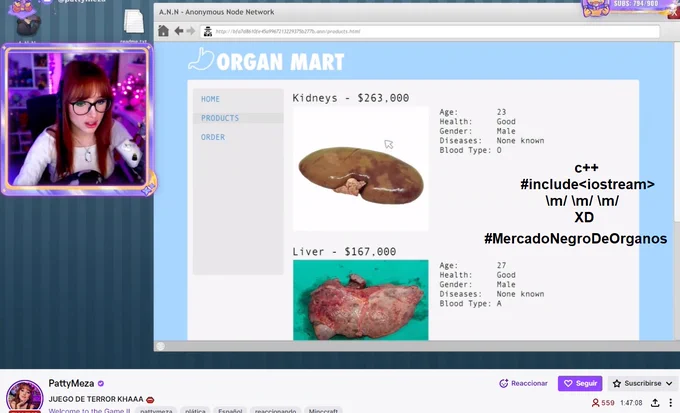The height and width of the screenshot is (413, 680).
Task: Open readme.txt file on the desktop
Action: pos(134,24)
